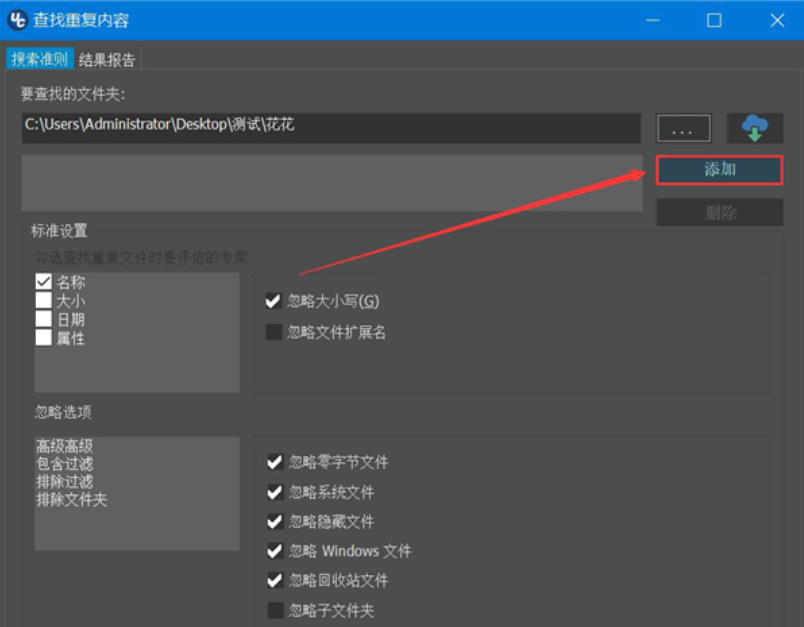Enable the 忽略子文件夹 option
Screen dimensions: 804x627
275,610
